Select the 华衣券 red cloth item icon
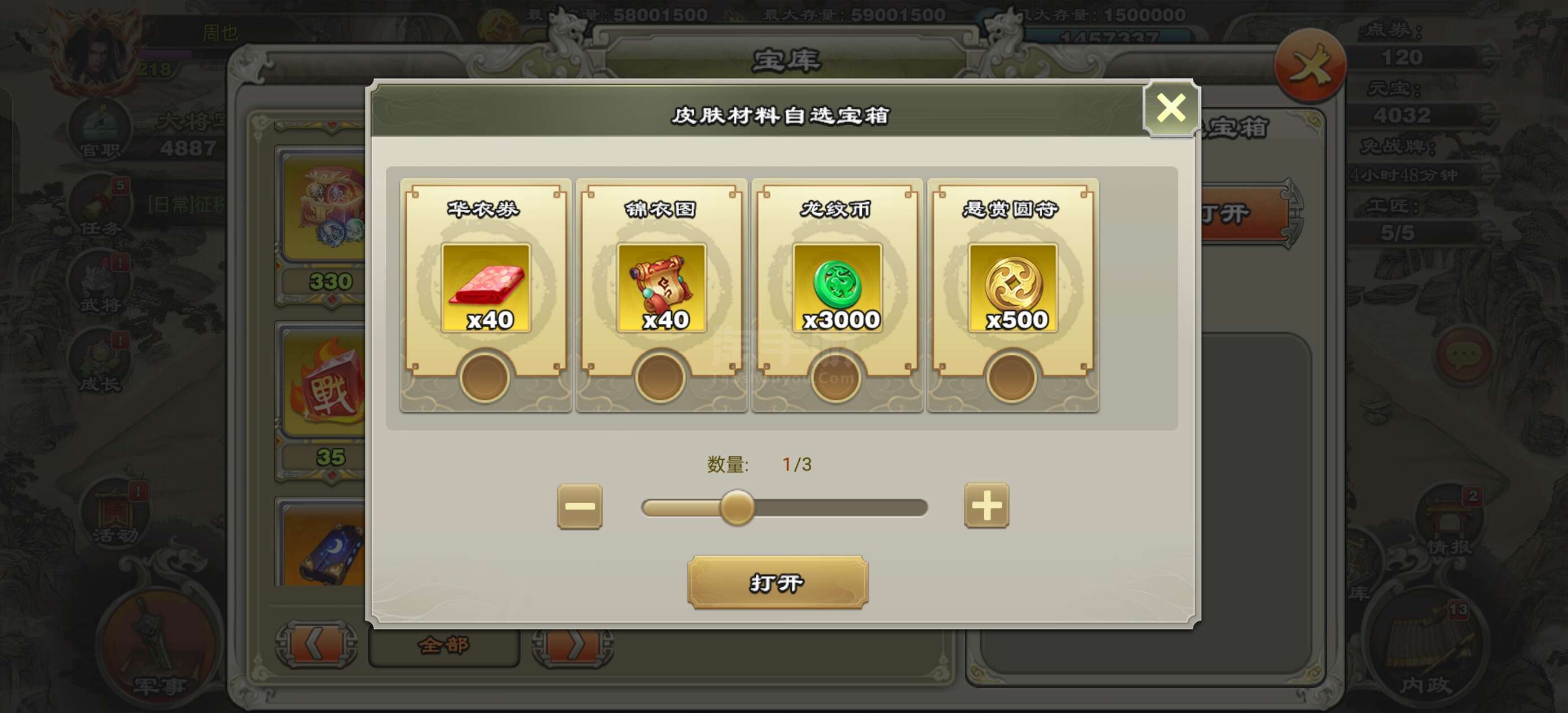Viewport: 1568px width, 713px height. pyautogui.click(x=486, y=287)
